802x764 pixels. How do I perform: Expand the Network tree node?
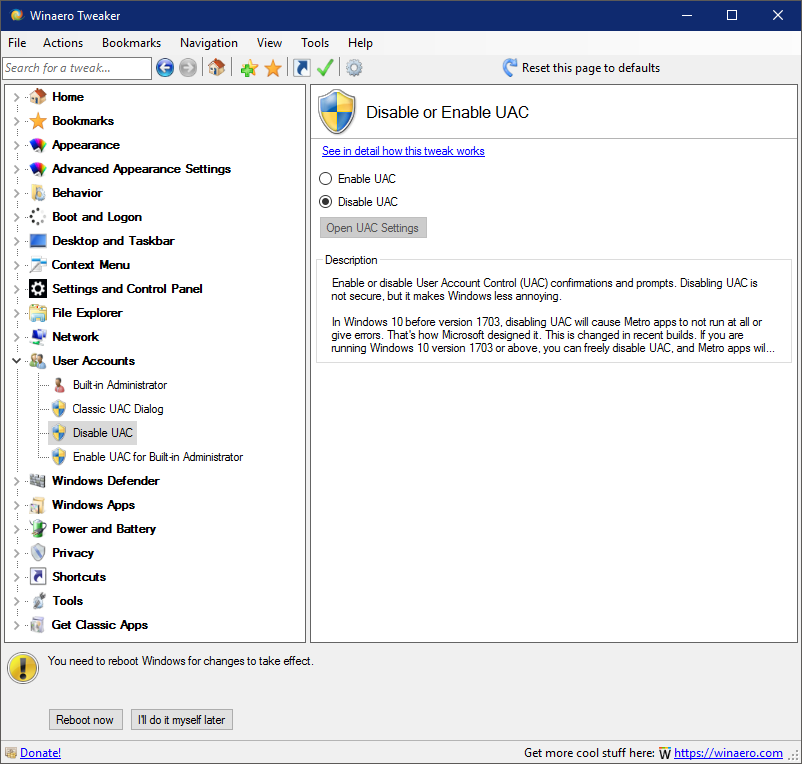pyautogui.click(x=16, y=338)
